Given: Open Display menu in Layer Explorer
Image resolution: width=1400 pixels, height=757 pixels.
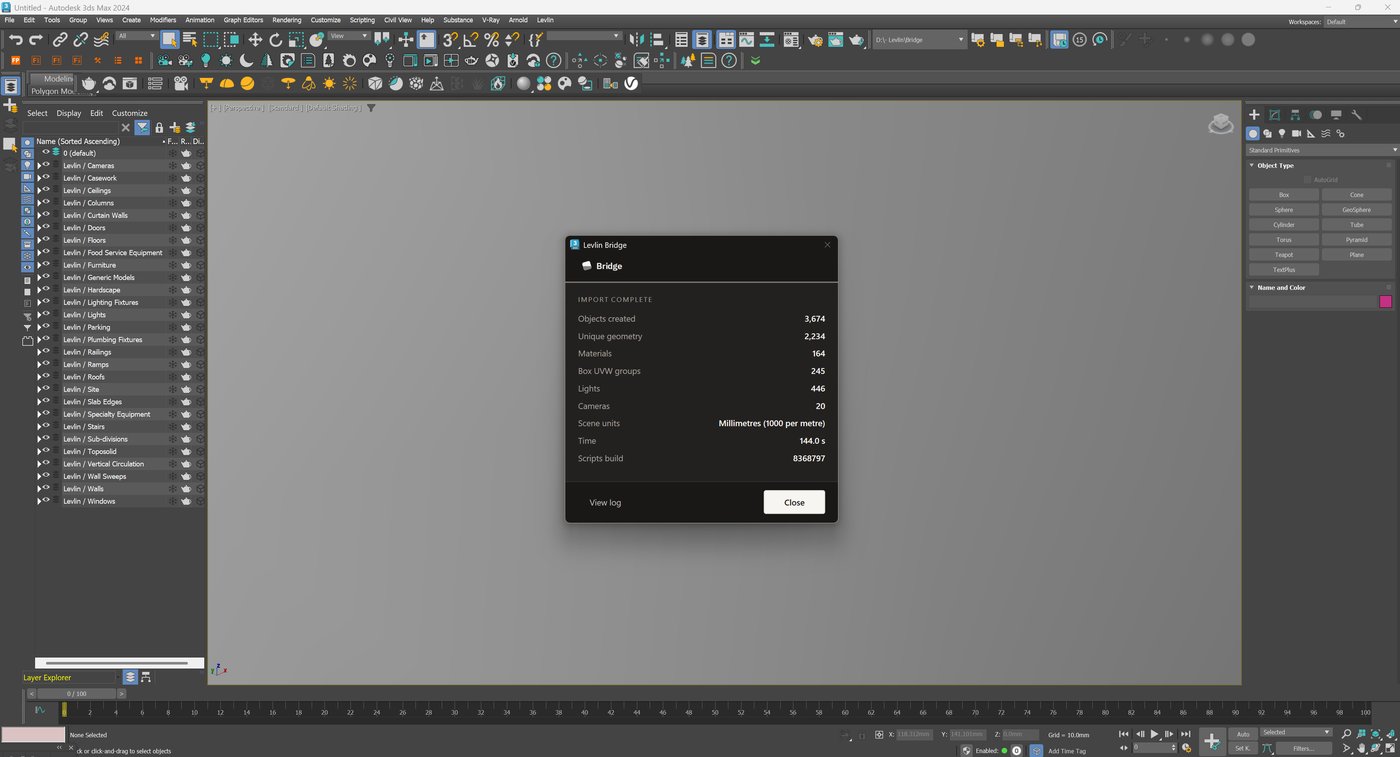Looking at the screenshot, I should [x=69, y=113].
